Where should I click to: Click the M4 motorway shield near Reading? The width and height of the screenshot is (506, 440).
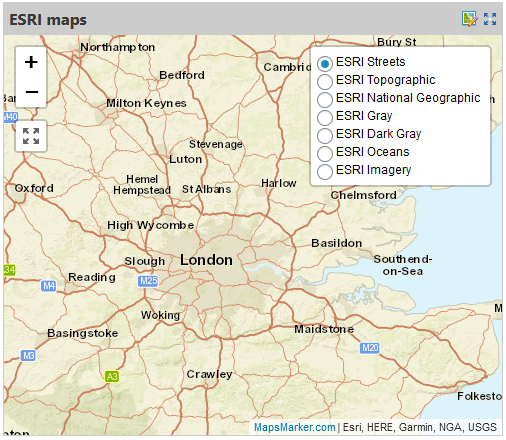(x=48, y=286)
